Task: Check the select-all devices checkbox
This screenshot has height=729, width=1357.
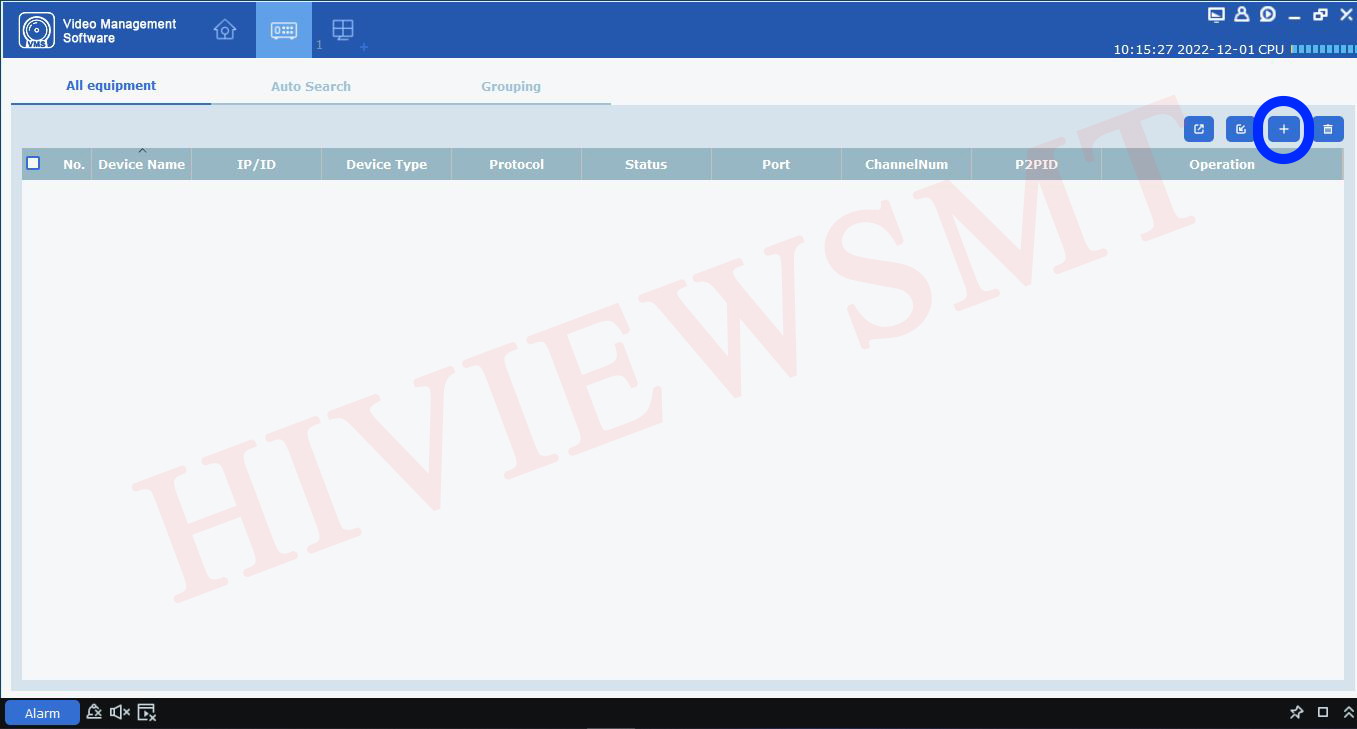Action: [x=33, y=163]
